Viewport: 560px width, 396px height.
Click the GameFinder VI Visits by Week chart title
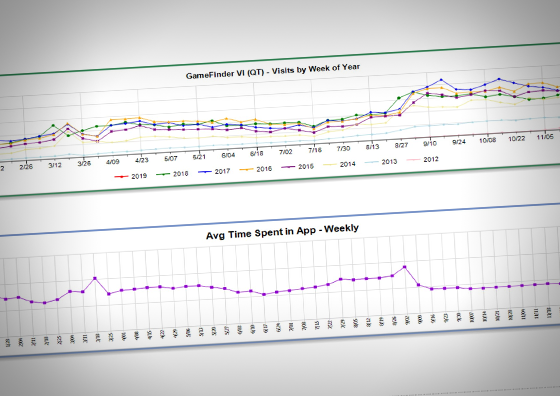coord(273,71)
